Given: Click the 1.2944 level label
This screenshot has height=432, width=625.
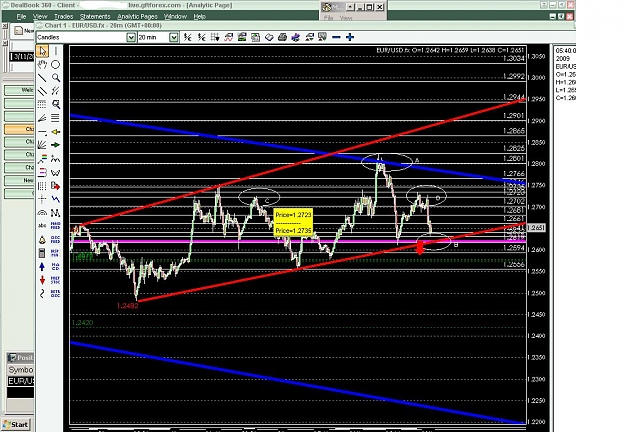Looking at the screenshot, I should coord(514,97).
